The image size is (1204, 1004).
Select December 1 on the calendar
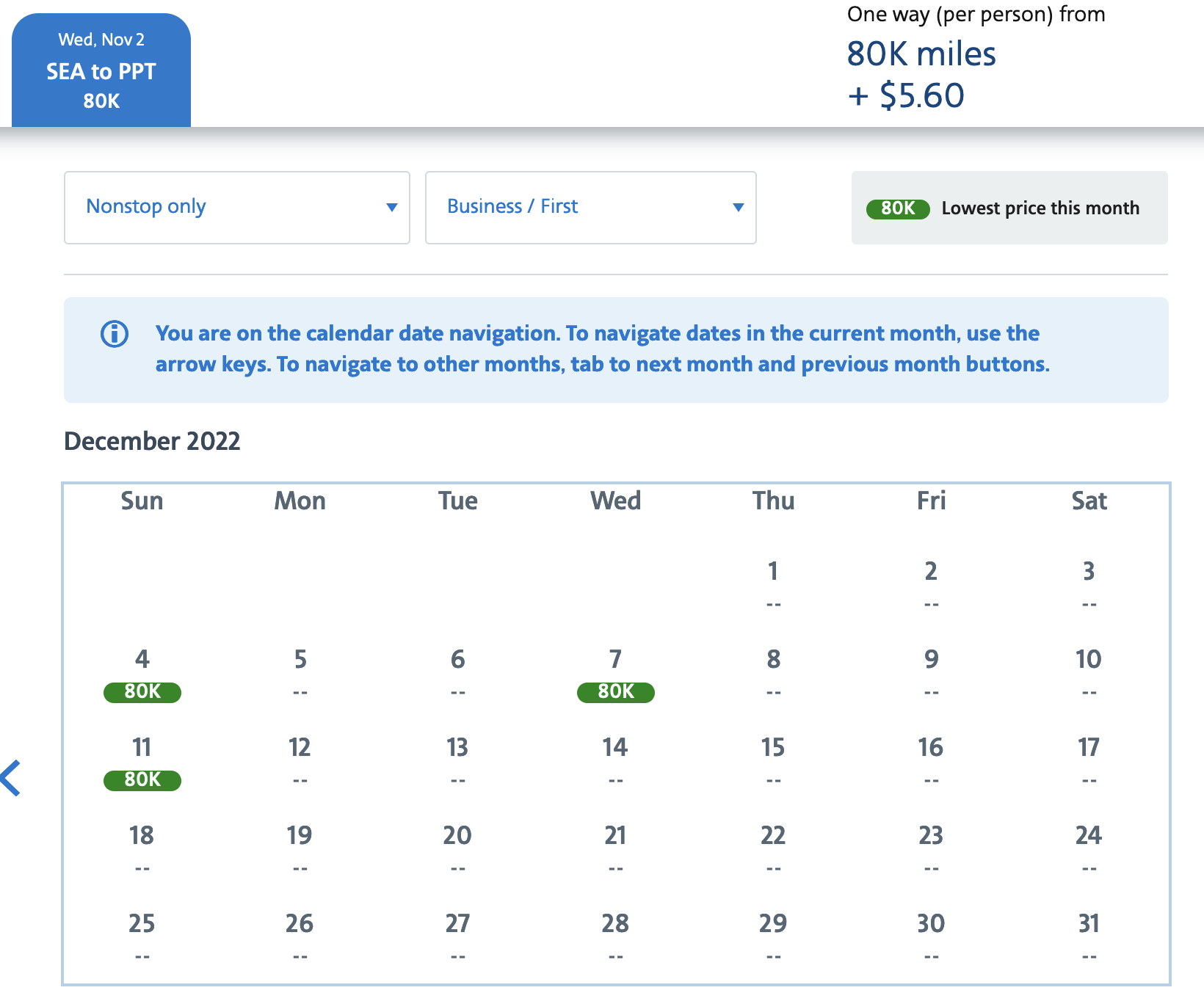[x=773, y=584]
